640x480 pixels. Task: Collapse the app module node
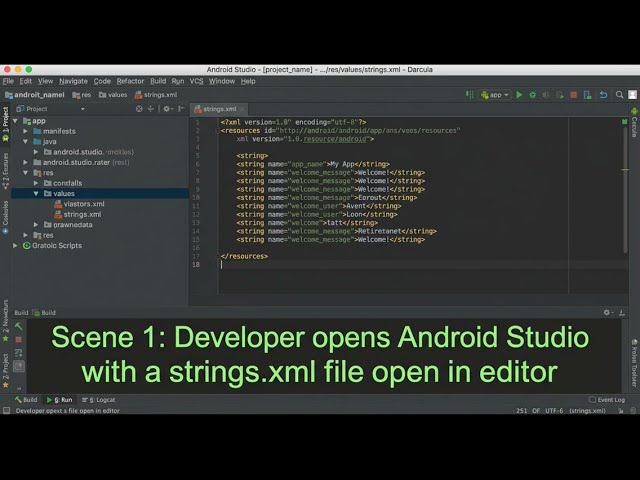(16, 121)
